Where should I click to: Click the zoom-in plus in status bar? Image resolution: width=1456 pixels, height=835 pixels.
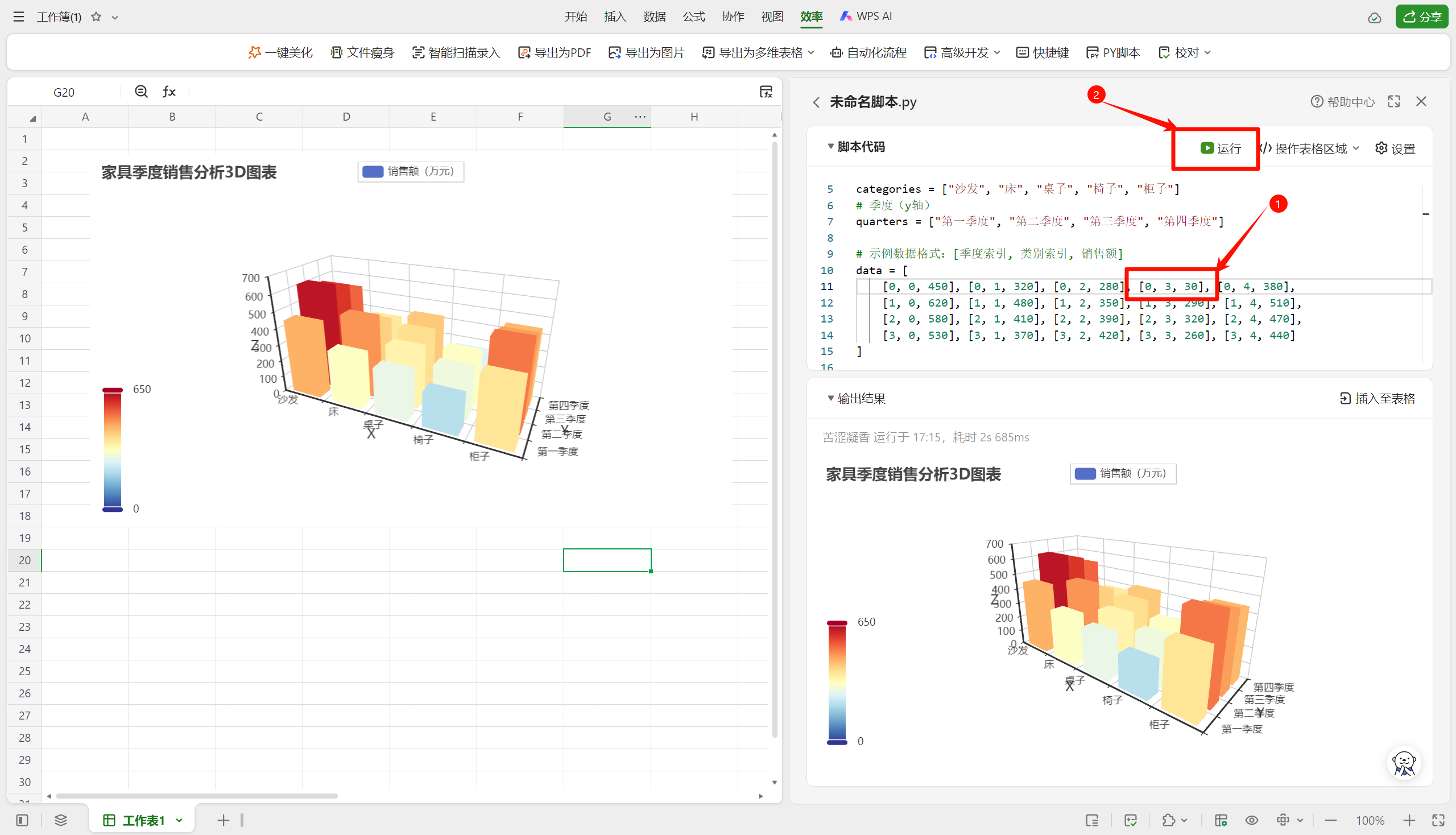pyautogui.click(x=1409, y=820)
